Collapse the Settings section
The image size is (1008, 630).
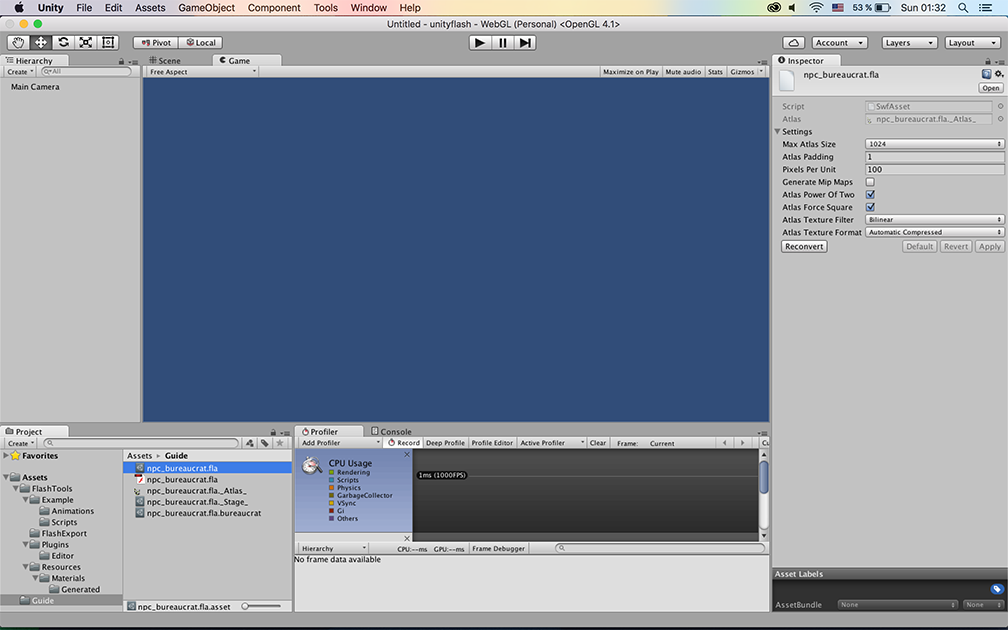click(778, 132)
